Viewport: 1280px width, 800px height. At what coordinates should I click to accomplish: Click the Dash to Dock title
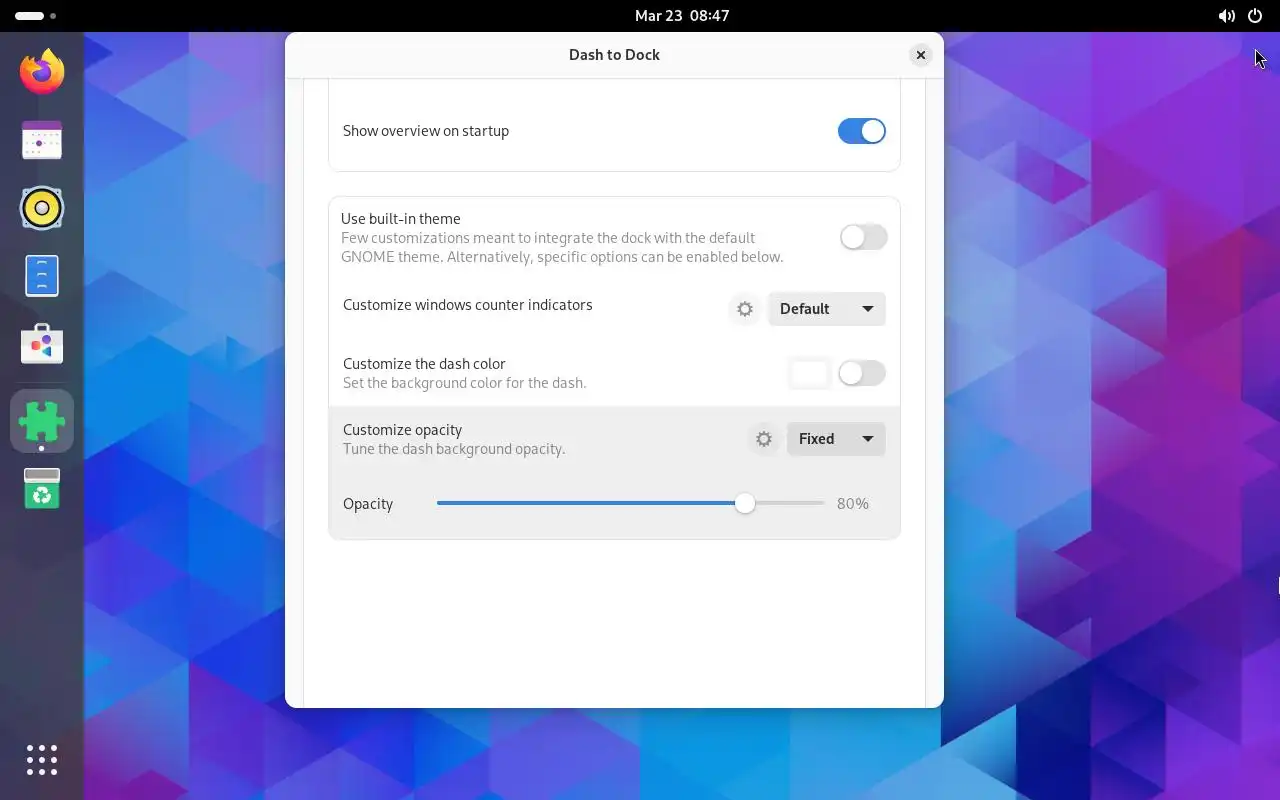tap(614, 55)
